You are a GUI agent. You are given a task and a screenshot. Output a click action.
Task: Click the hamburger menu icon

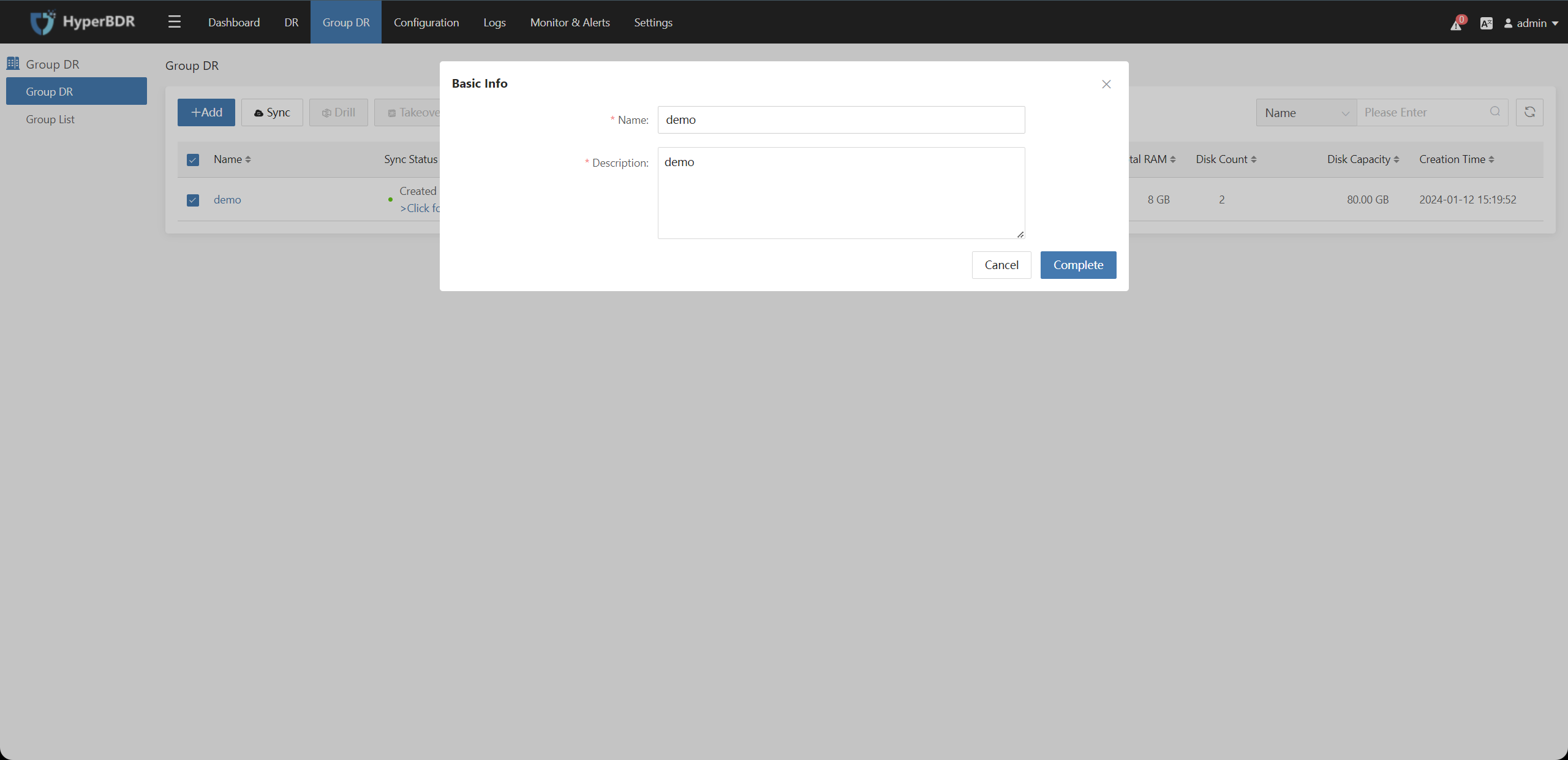coord(174,20)
